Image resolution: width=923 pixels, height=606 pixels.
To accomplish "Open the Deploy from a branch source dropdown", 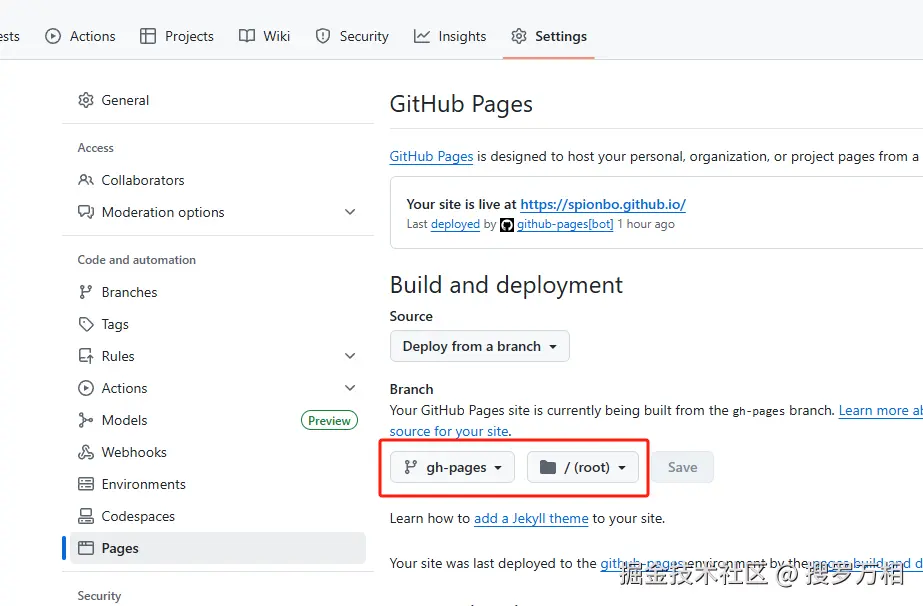I will [479, 346].
